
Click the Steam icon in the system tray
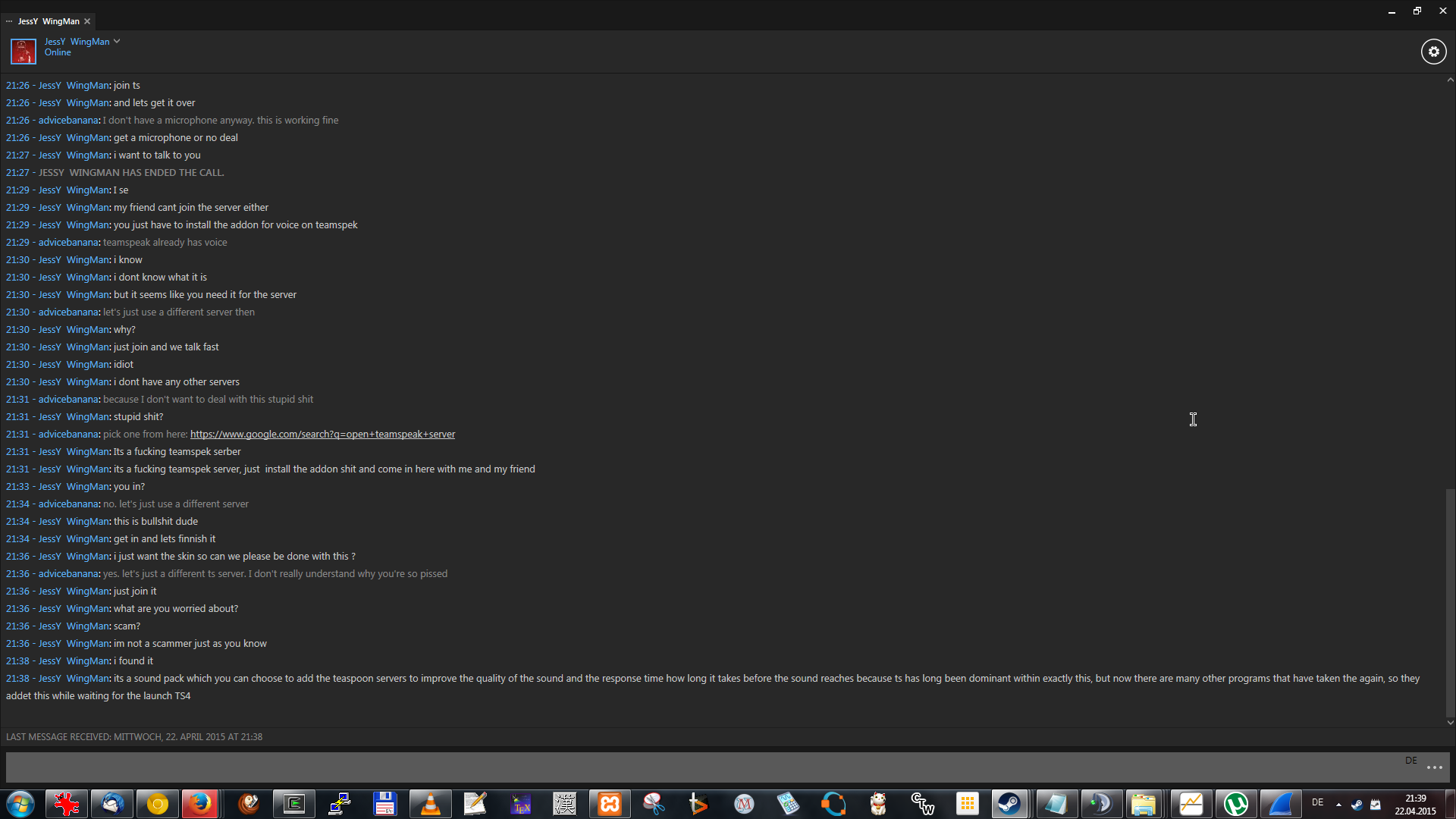point(1357,805)
